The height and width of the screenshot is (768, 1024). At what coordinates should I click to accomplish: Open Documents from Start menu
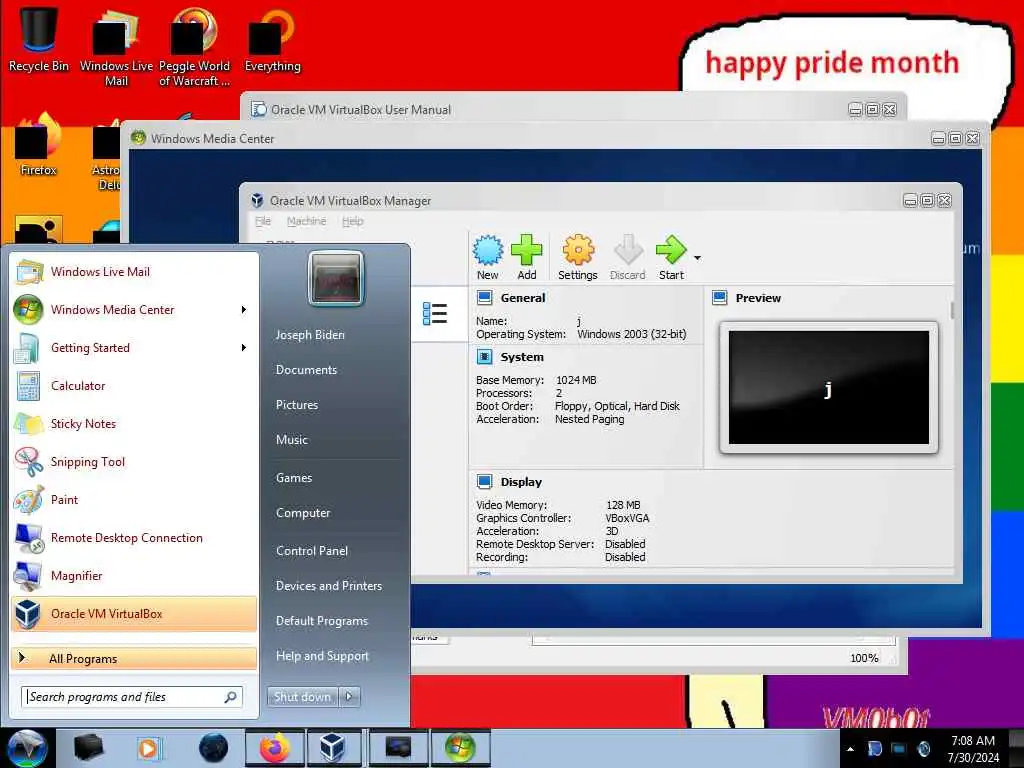306,370
